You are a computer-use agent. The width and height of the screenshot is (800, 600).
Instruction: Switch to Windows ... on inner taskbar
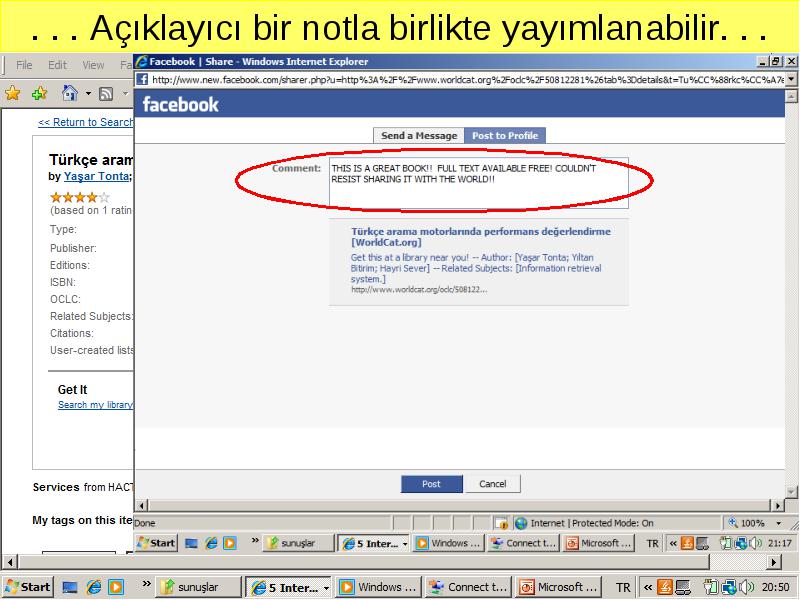click(x=449, y=543)
